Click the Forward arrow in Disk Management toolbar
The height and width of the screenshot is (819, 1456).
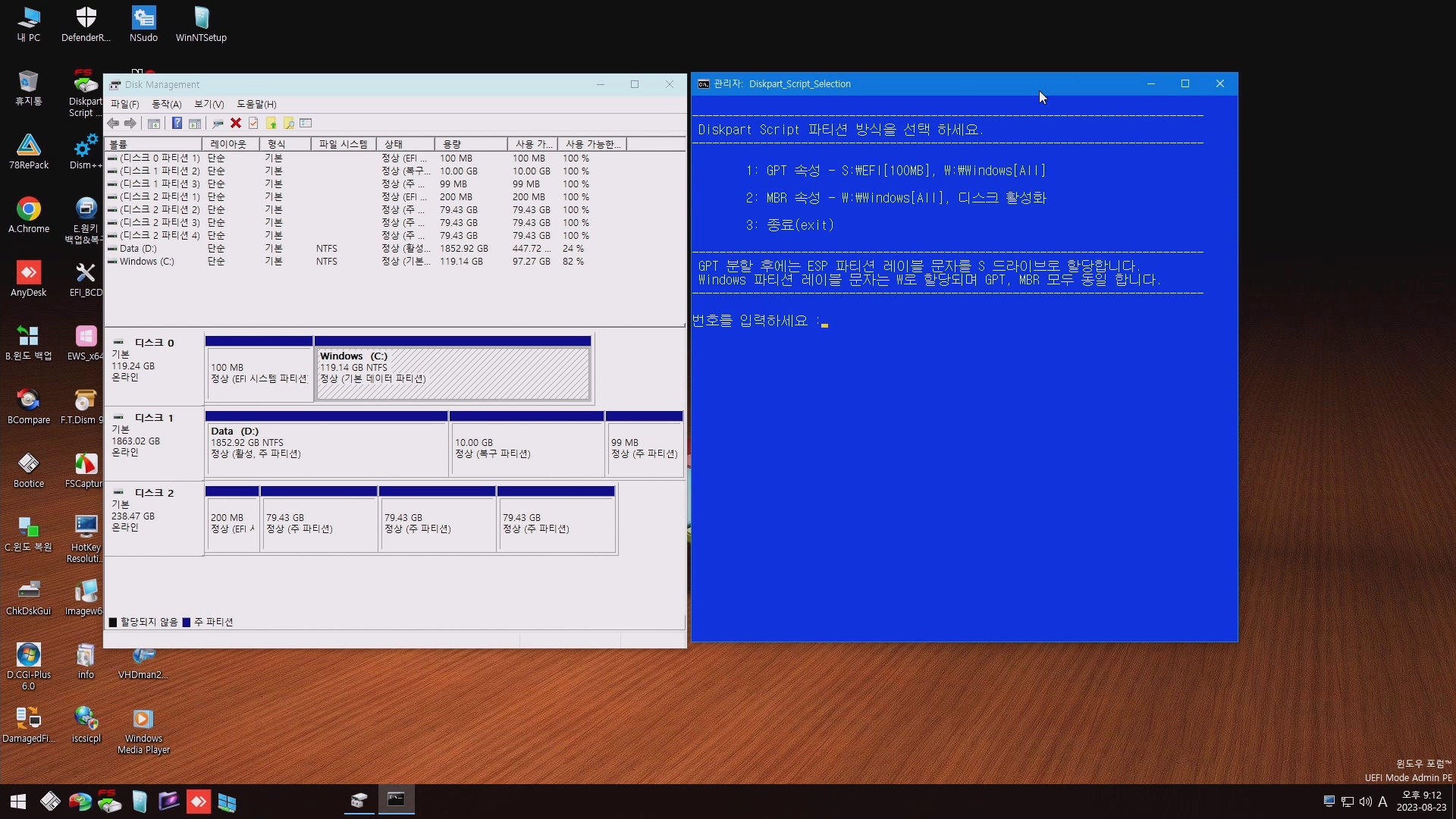(x=130, y=124)
